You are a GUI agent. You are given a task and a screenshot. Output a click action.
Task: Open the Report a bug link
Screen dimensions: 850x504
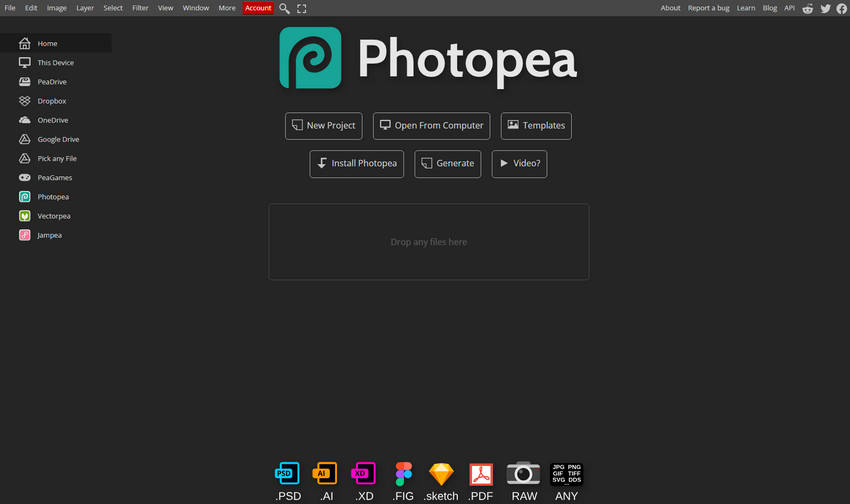click(x=709, y=8)
